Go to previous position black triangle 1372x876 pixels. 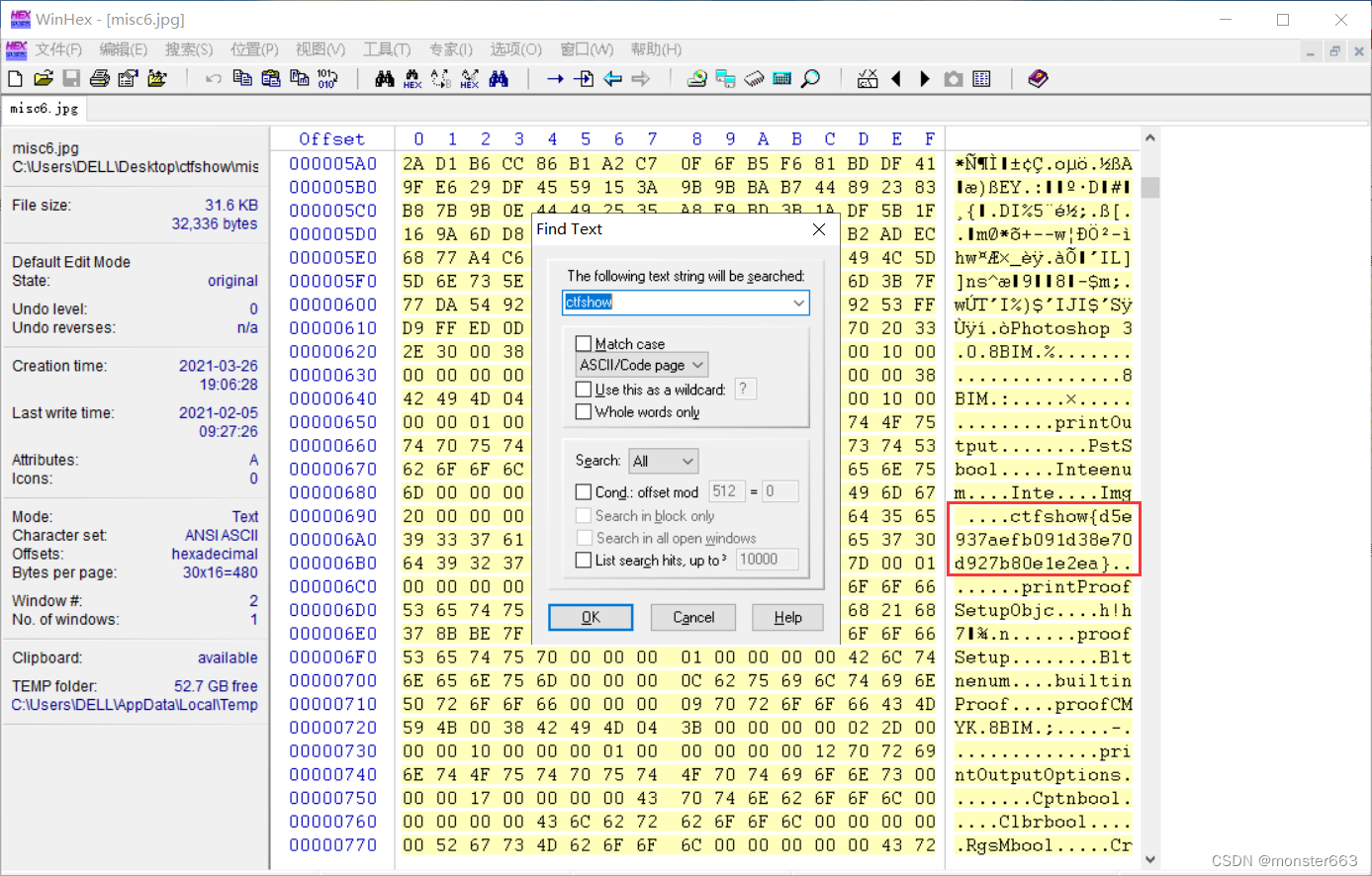(896, 79)
